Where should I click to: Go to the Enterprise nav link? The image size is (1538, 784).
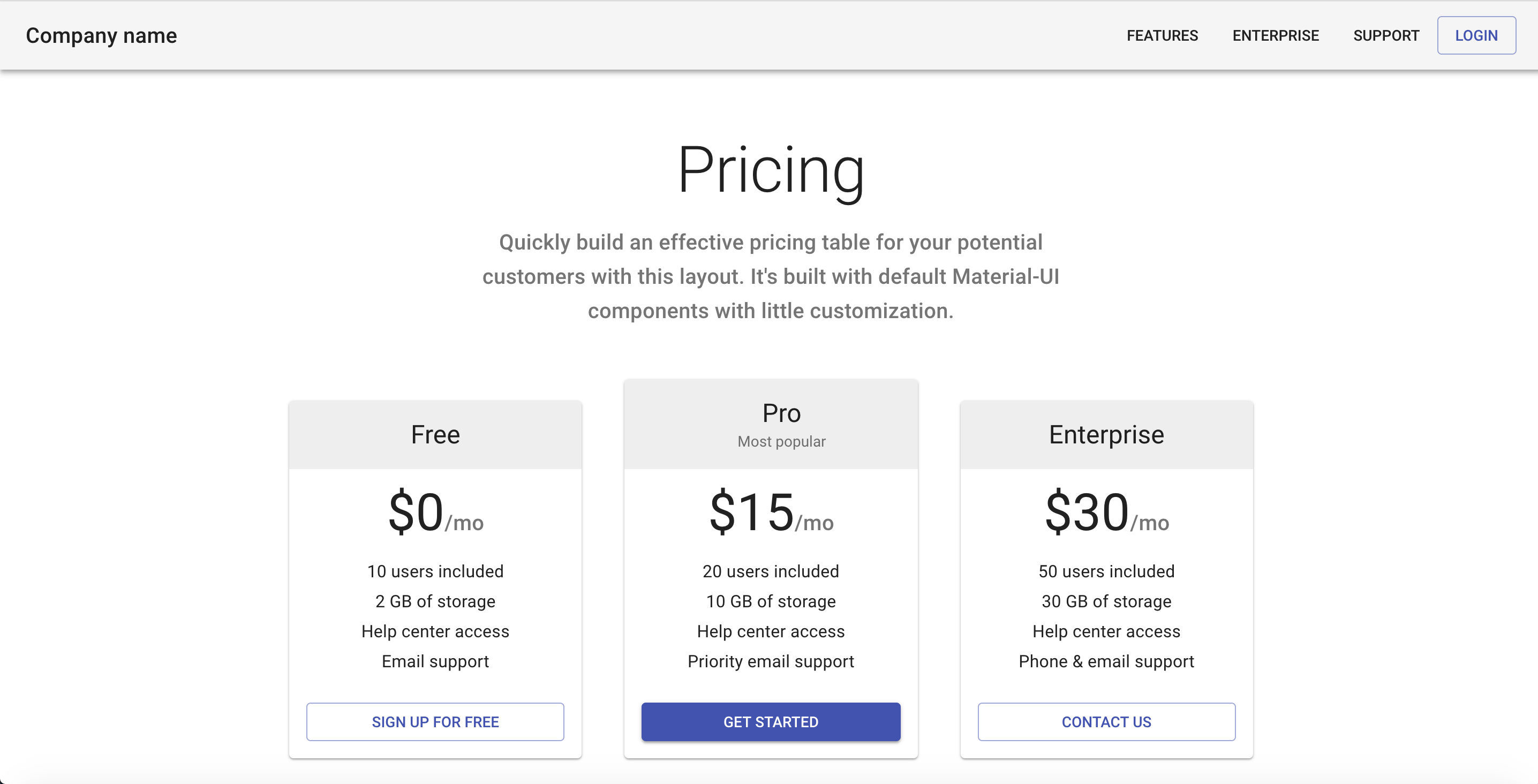click(x=1275, y=36)
